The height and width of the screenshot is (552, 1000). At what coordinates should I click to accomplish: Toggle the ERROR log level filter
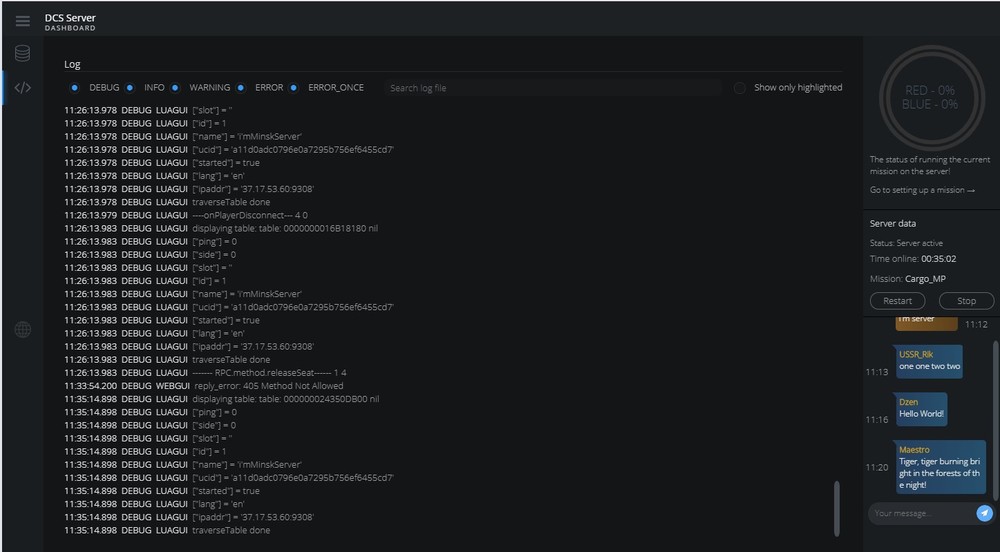[241, 88]
